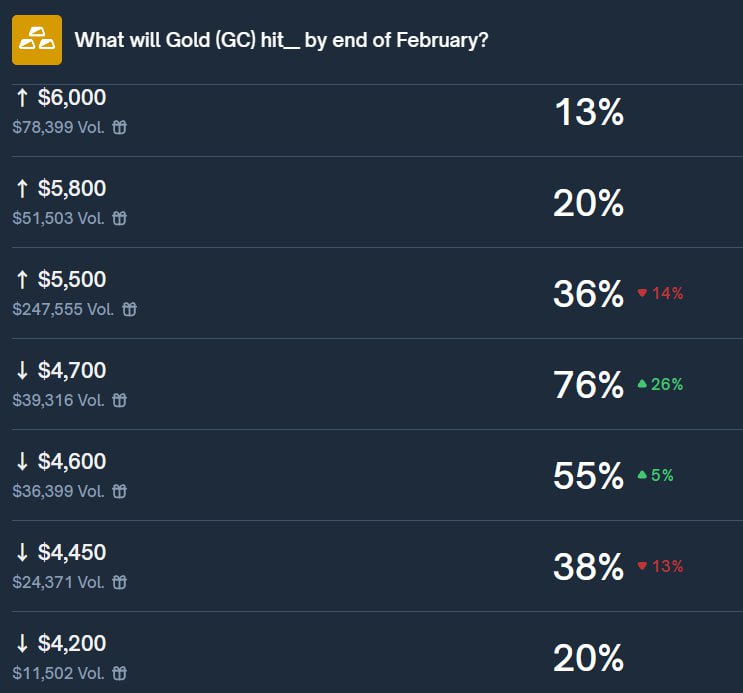This screenshot has height=693, width=743.
Task: Click the gift icon beside $247,555 Vol.
Action: [129, 309]
